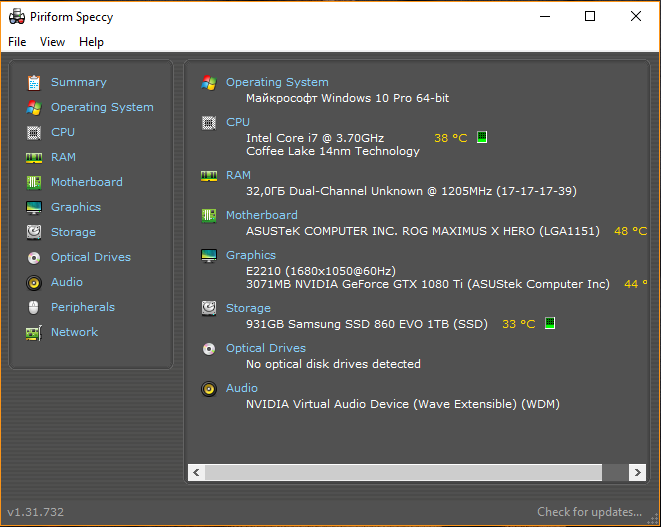
Task: Click the horizontal scrollbar thumb
Action: (403, 473)
